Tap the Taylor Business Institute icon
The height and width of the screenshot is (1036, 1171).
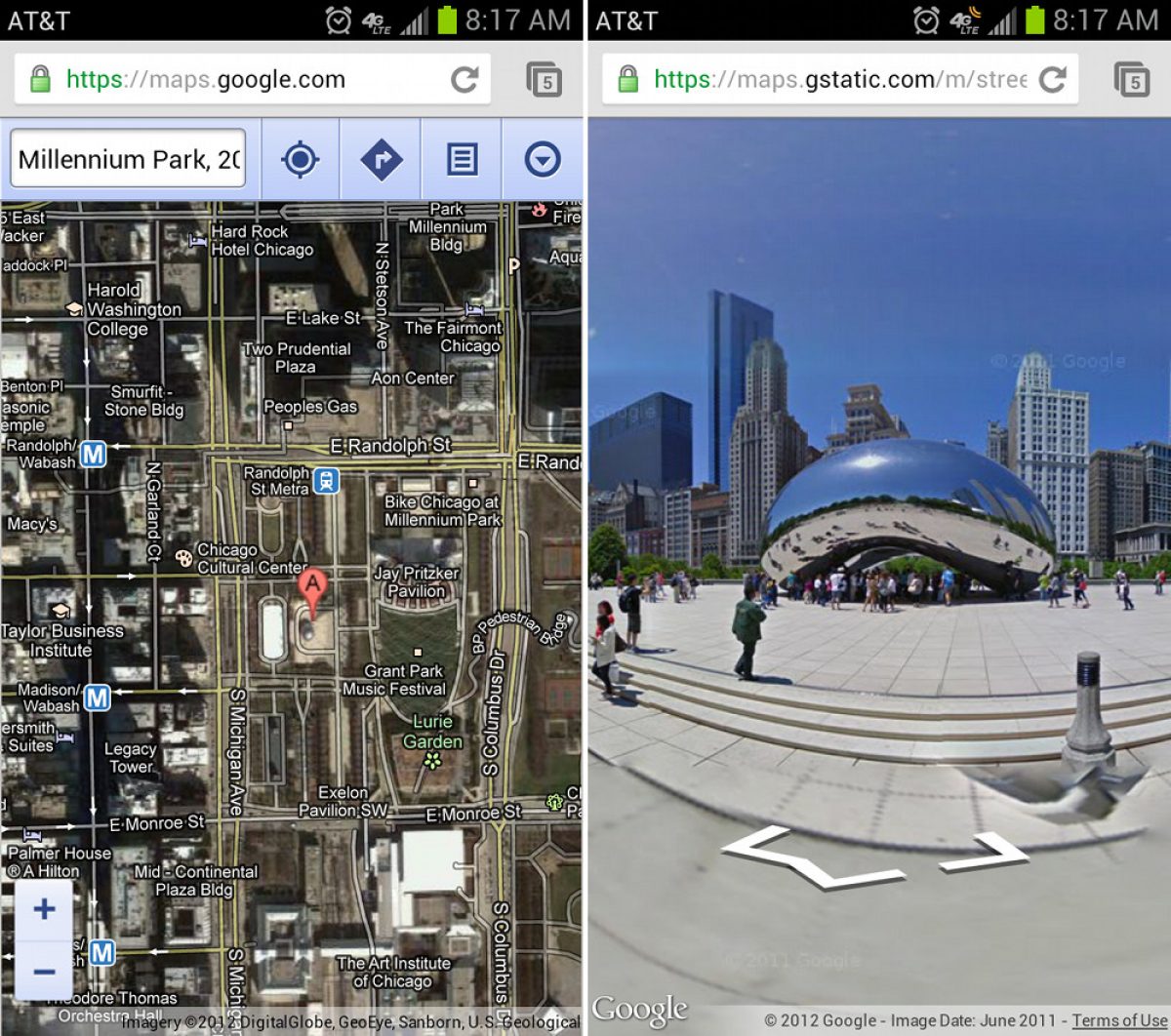tap(61, 612)
